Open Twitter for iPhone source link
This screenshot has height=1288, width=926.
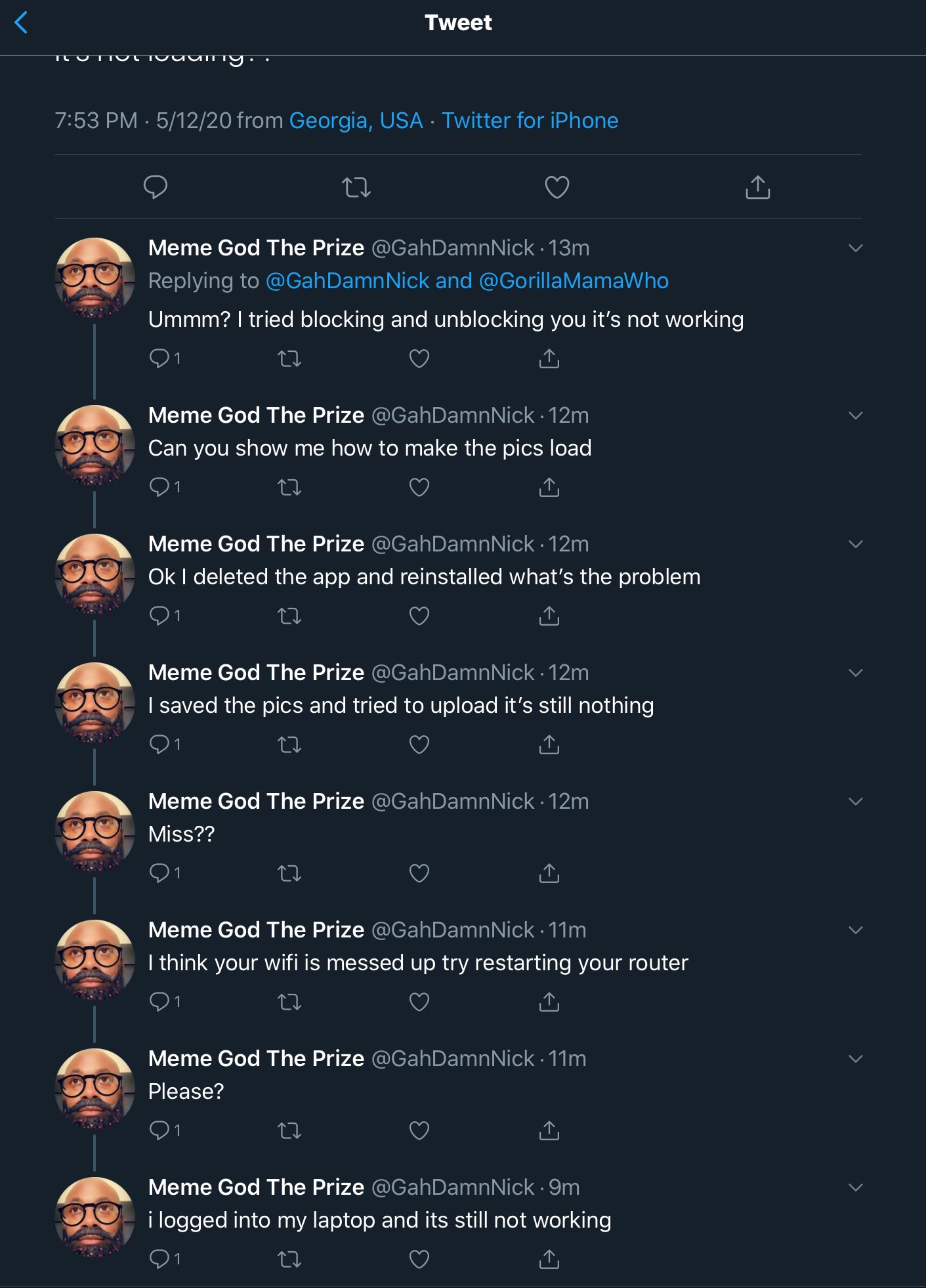(530, 121)
